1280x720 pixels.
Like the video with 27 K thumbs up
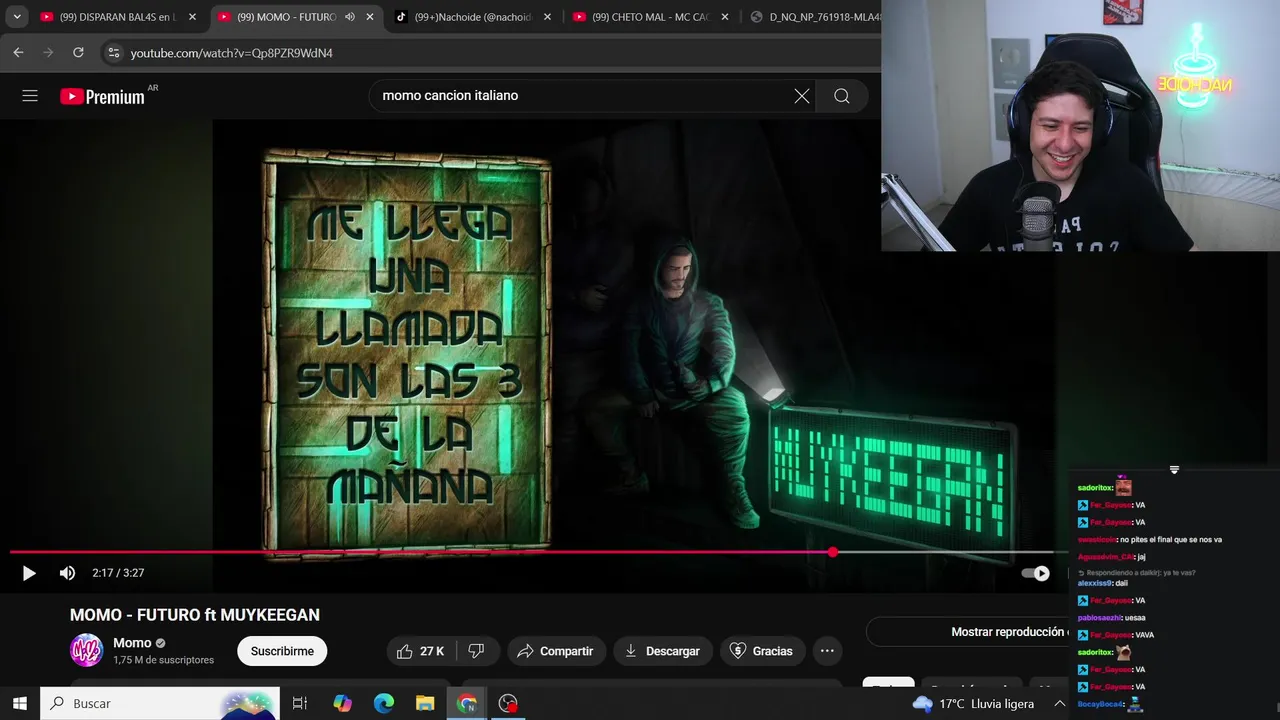pyautogui.click(x=420, y=651)
